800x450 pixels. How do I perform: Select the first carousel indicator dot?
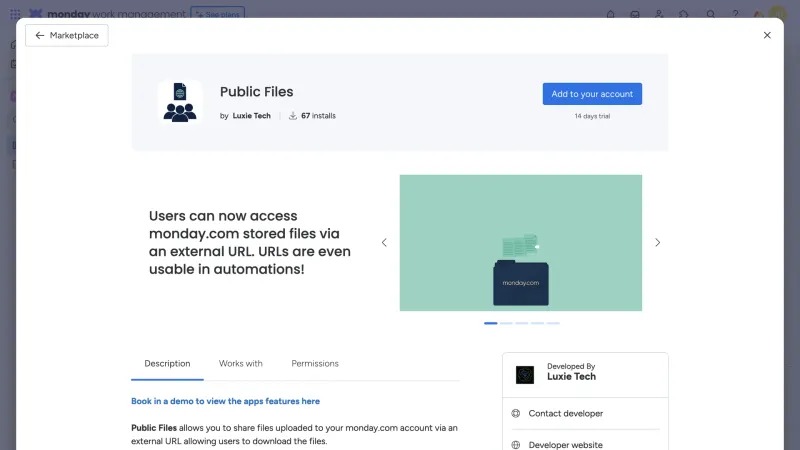[x=490, y=323]
